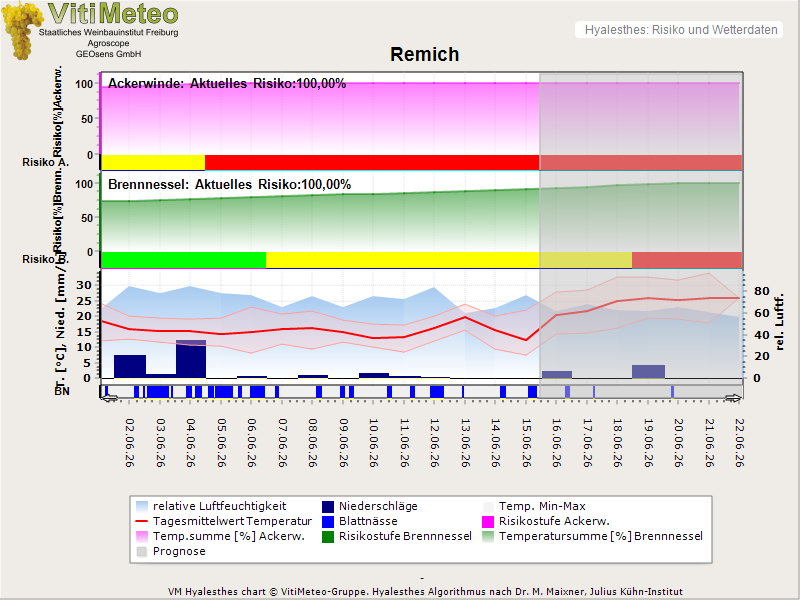This screenshot has width=800, height=600.
Task: Click the date label 19.06.26
Action: (648, 443)
